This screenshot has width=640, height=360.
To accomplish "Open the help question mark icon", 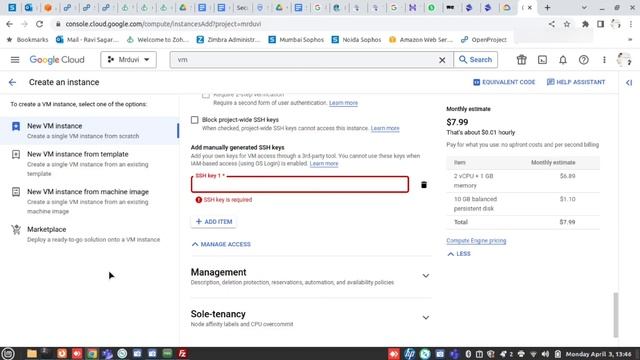I will coord(584,60).
